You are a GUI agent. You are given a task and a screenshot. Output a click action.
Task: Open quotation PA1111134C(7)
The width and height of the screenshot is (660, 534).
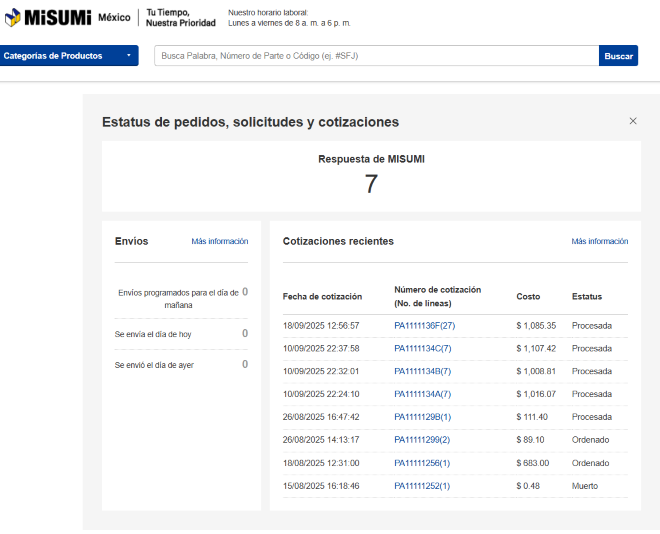coord(423,348)
